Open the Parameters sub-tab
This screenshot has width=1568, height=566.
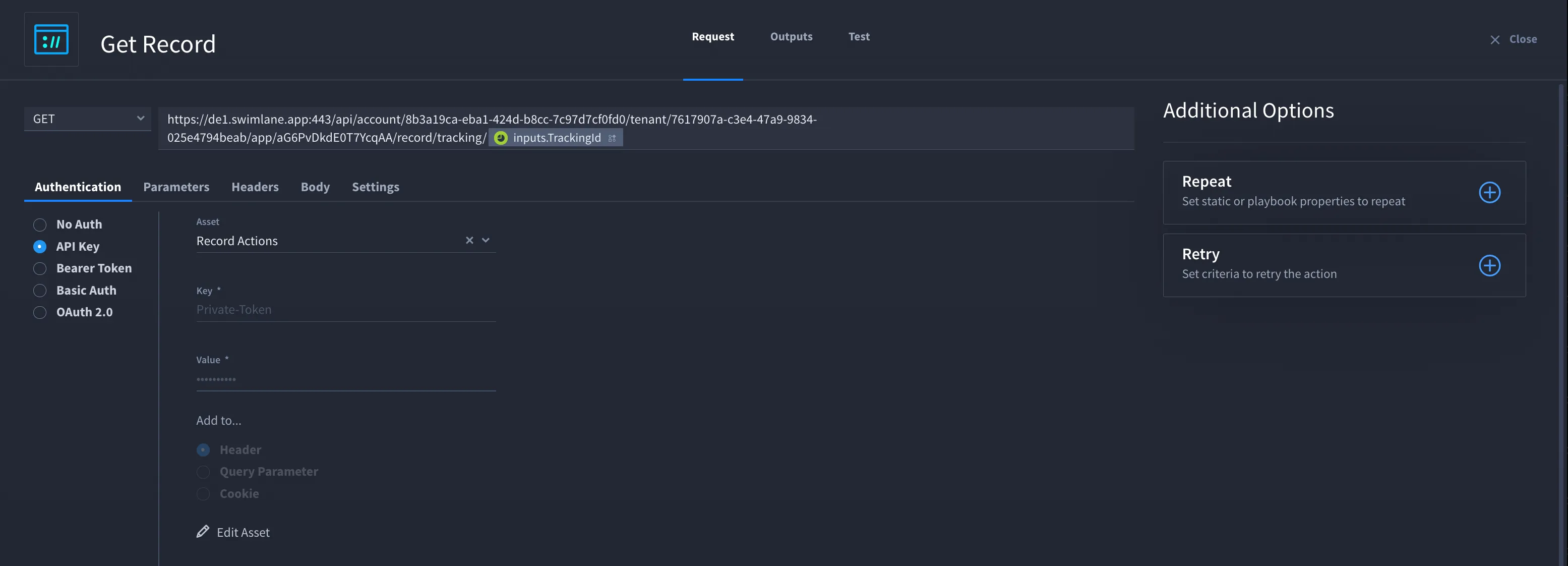click(176, 187)
